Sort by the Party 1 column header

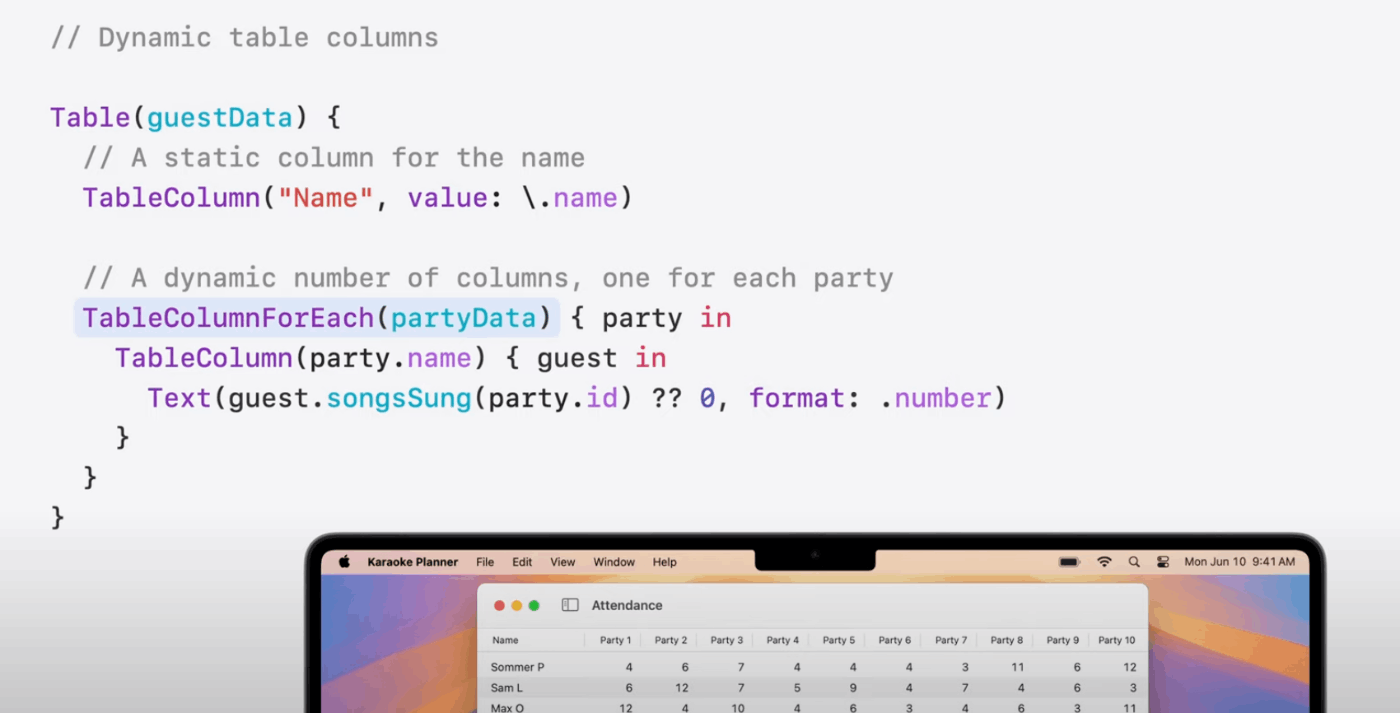[615, 640]
